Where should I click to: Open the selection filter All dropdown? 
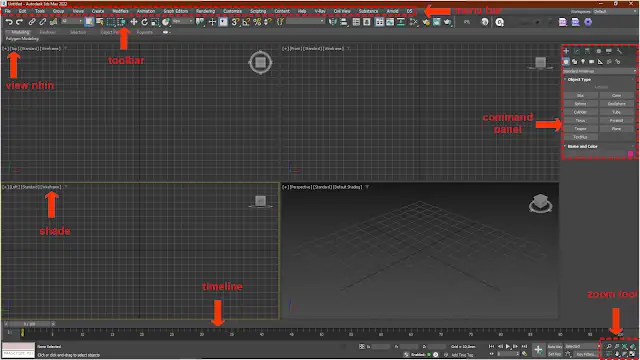point(72,21)
